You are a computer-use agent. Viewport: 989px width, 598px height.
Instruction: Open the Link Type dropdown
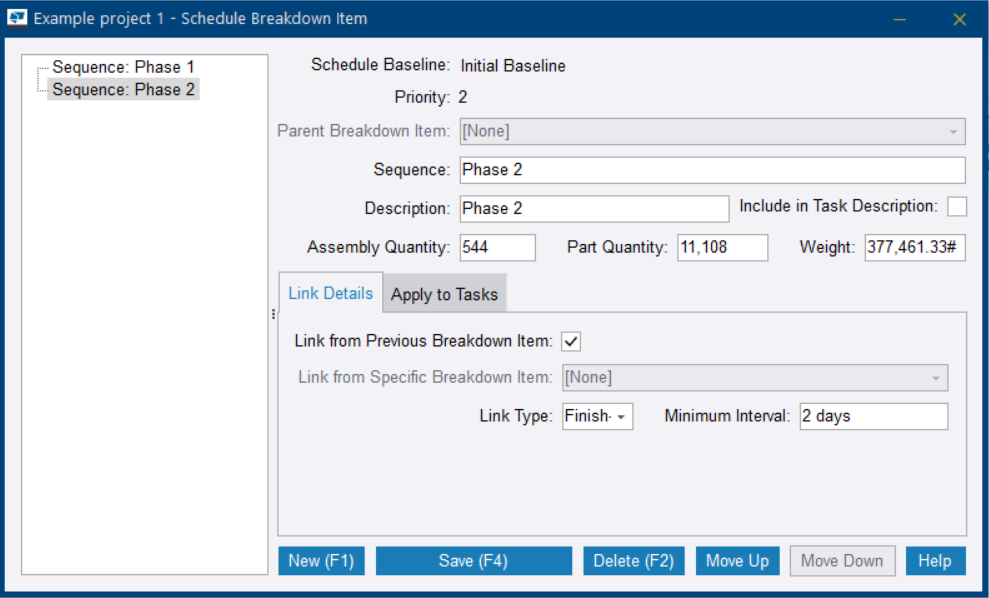[620, 416]
